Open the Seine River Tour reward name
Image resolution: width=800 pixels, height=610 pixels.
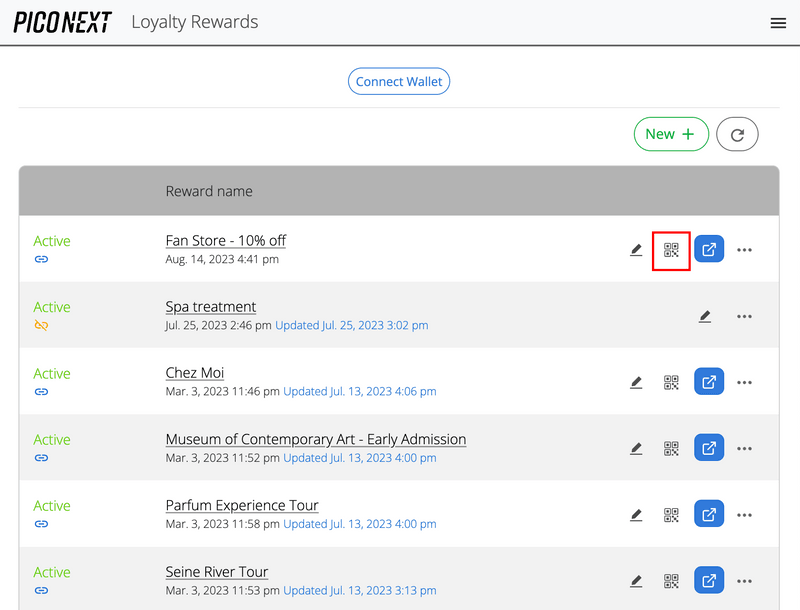pos(216,572)
